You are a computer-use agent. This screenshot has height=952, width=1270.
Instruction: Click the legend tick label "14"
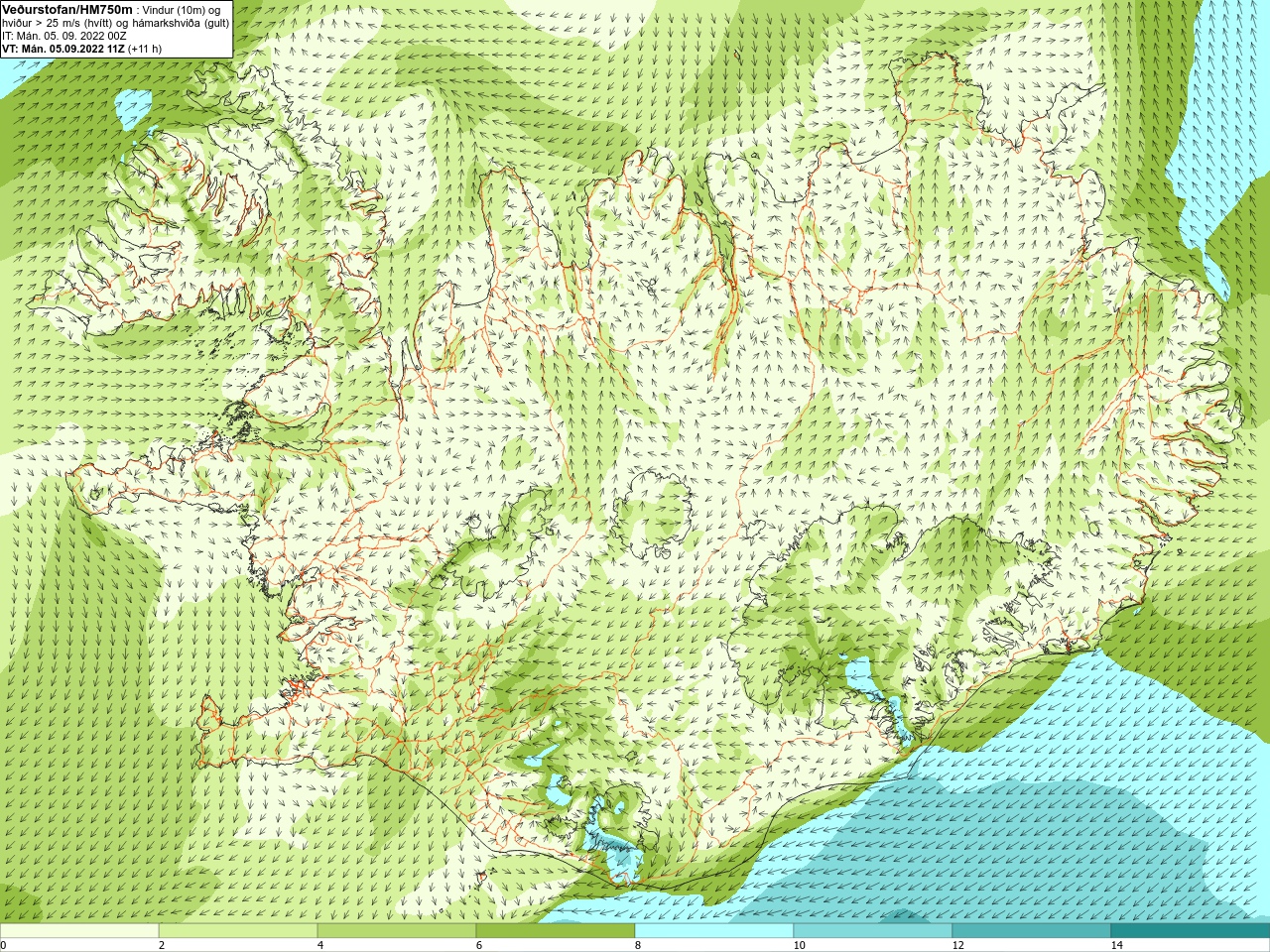(x=1116, y=945)
